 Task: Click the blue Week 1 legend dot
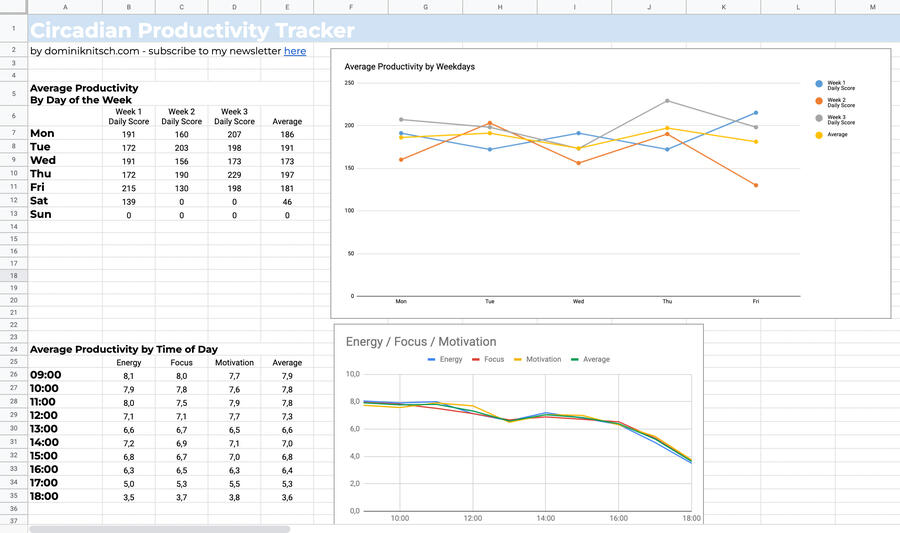point(819,84)
